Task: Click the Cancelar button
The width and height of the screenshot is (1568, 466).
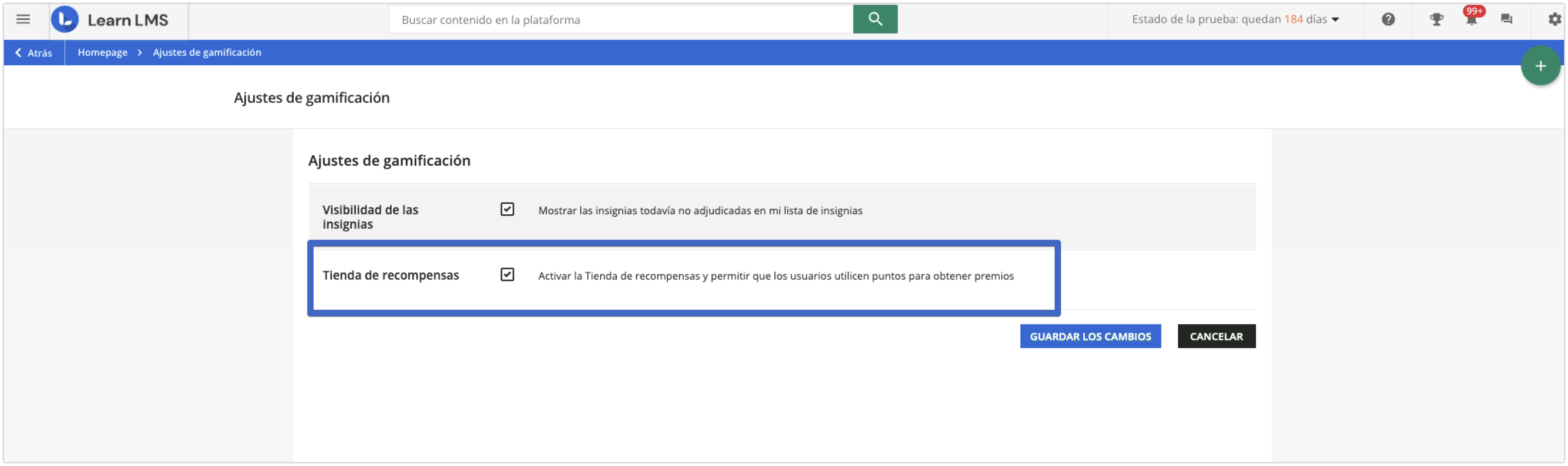Action: 1216,336
